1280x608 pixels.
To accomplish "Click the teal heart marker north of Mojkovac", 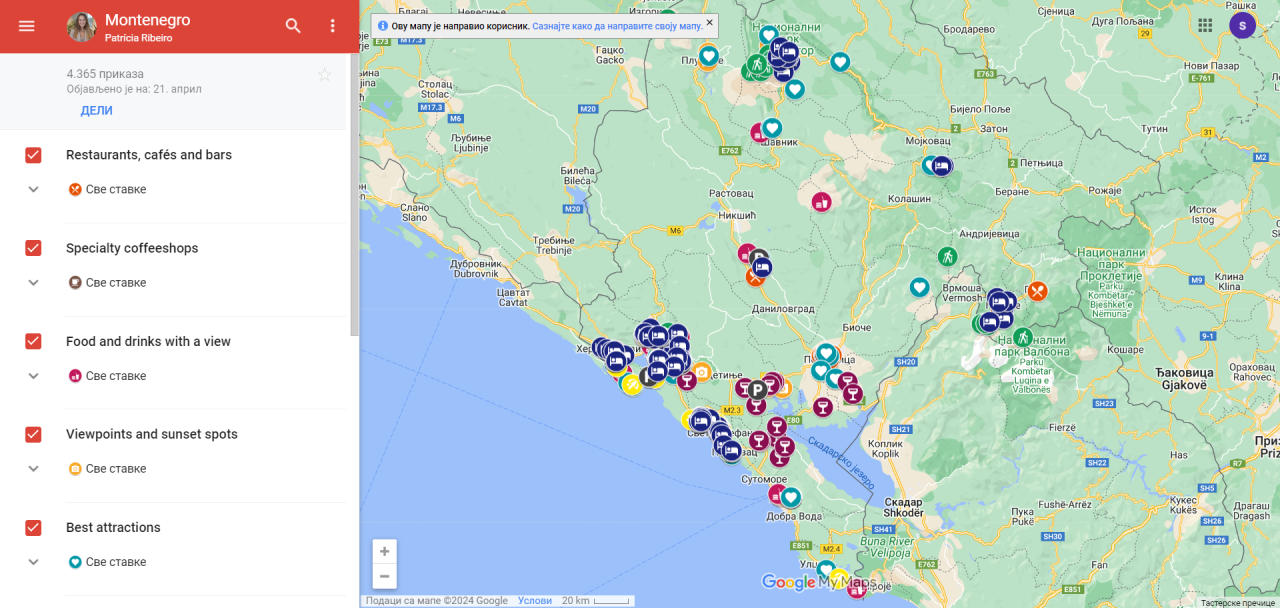I will pyautogui.click(x=840, y=62).
